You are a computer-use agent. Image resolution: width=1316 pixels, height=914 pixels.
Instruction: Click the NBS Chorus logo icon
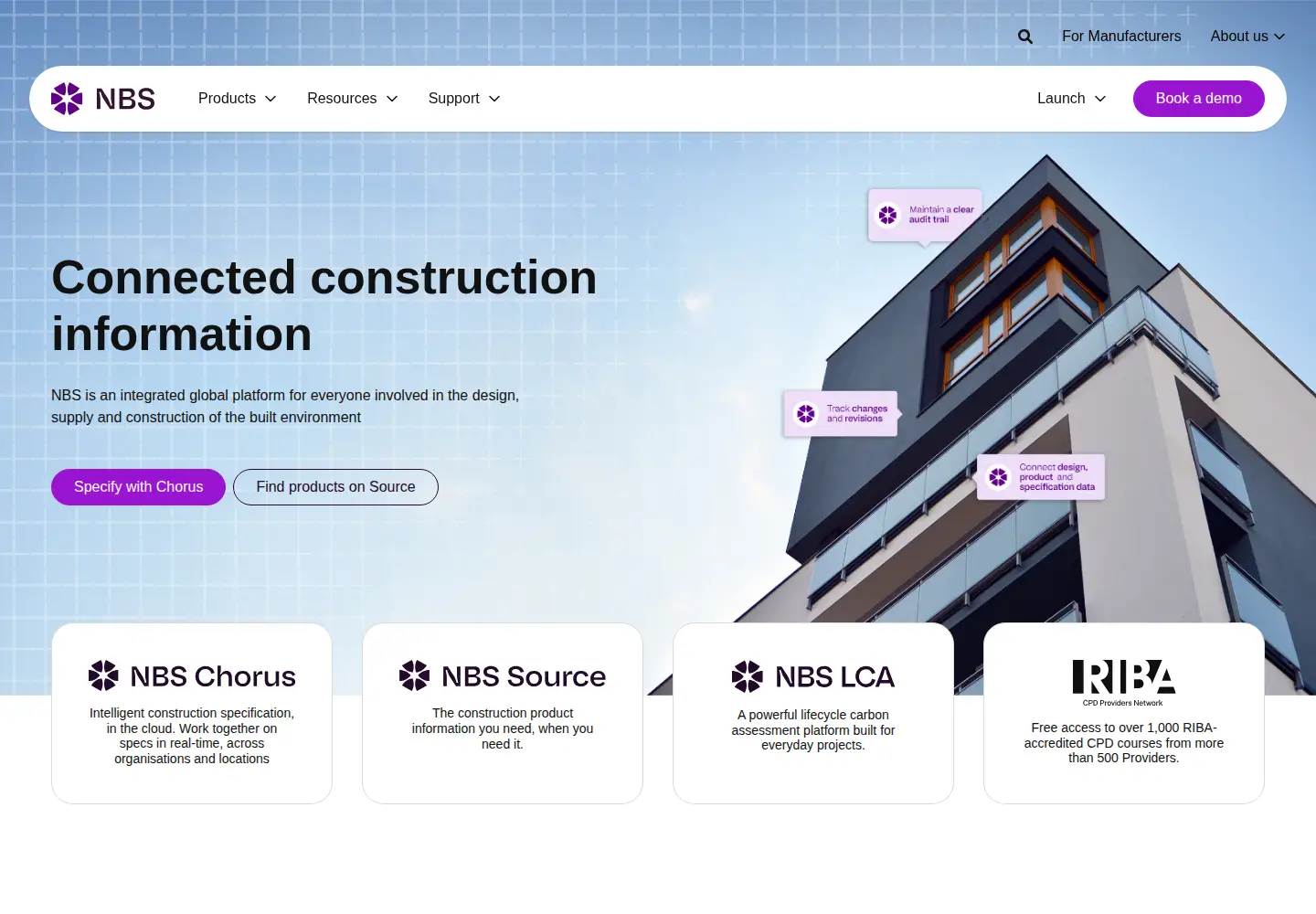103,675
